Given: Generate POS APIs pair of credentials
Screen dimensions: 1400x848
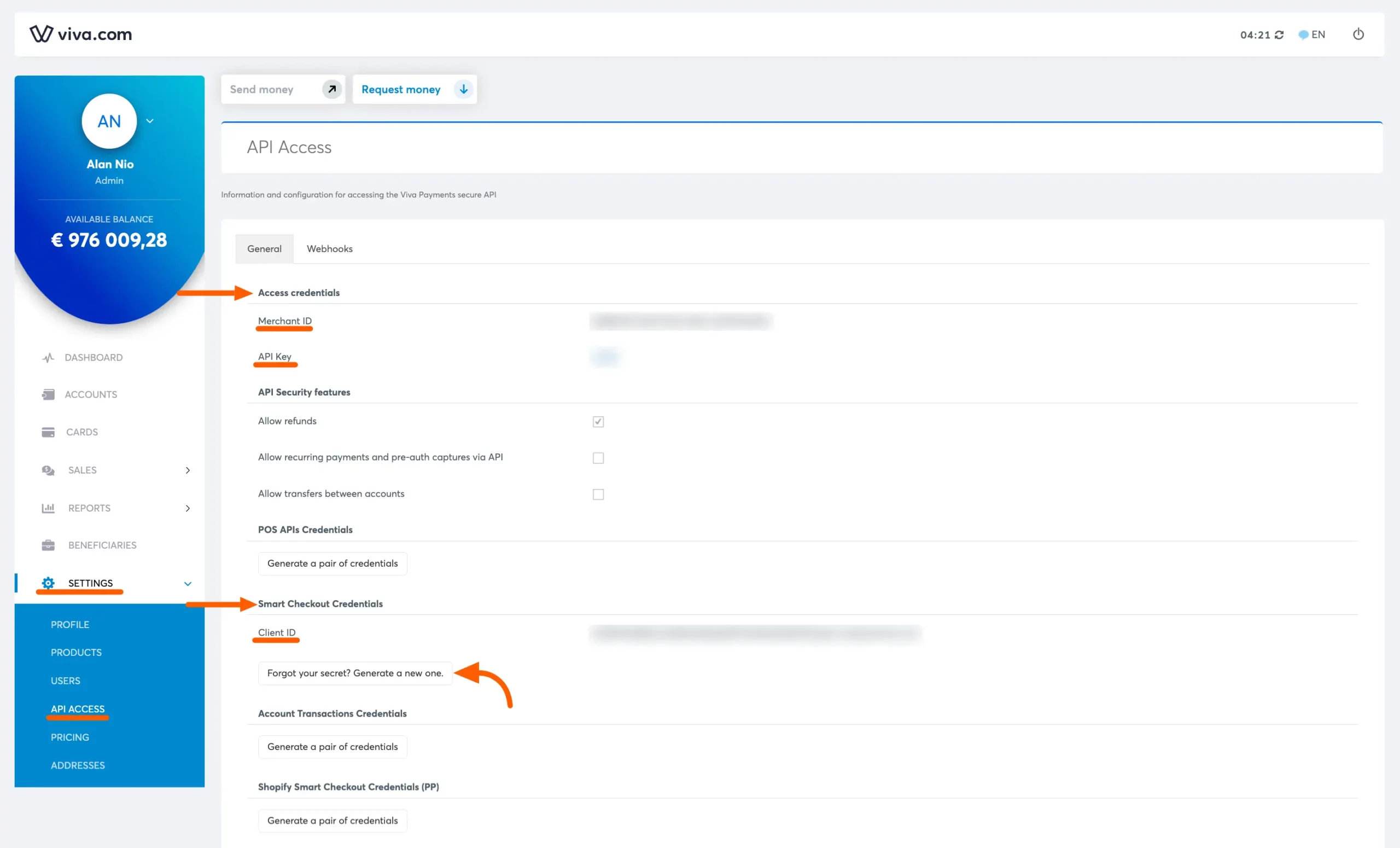Looking at the screenshot, I should [x=332, y=564].
